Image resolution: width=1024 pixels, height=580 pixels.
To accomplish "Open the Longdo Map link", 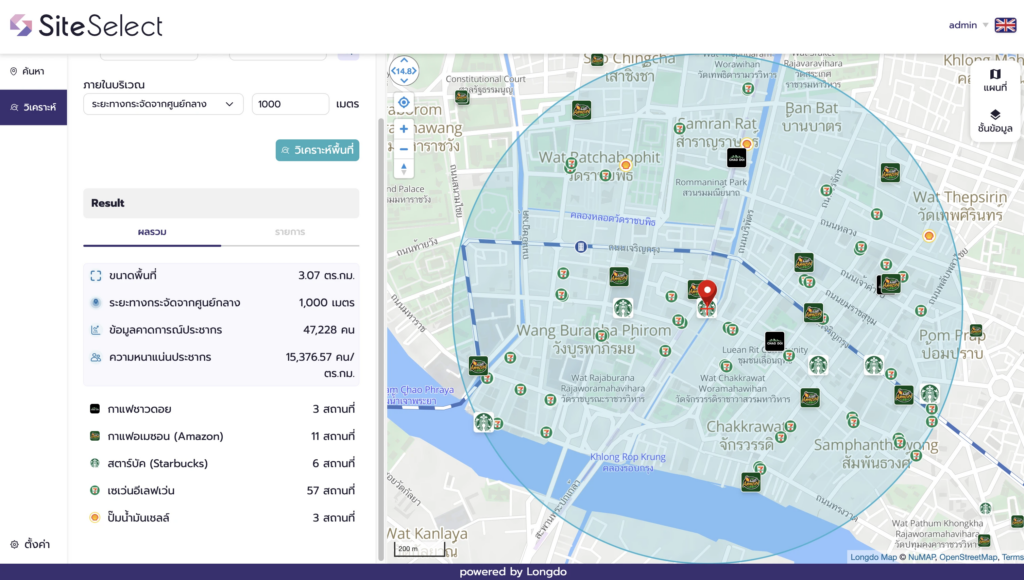I will pos(873,557).
